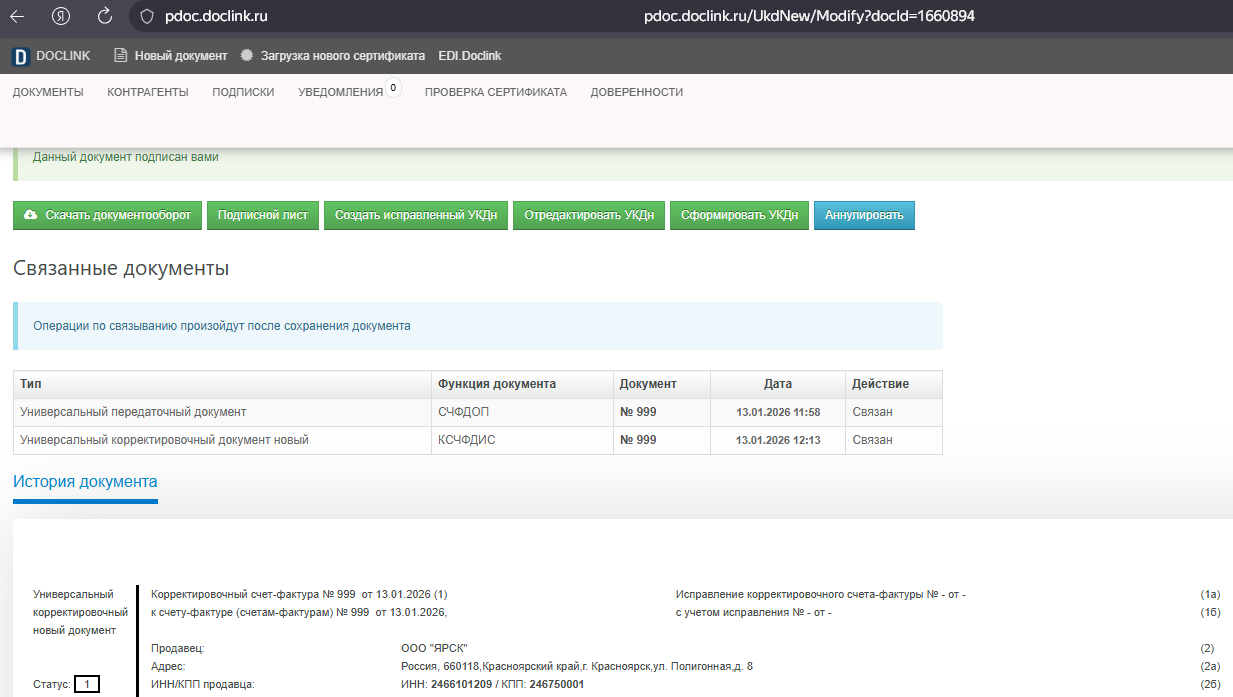The width and height of the screenshot is (1233, 697).
Task: Click the "ИНН/КПП продавца:" label
Action: tap(203, 684)
